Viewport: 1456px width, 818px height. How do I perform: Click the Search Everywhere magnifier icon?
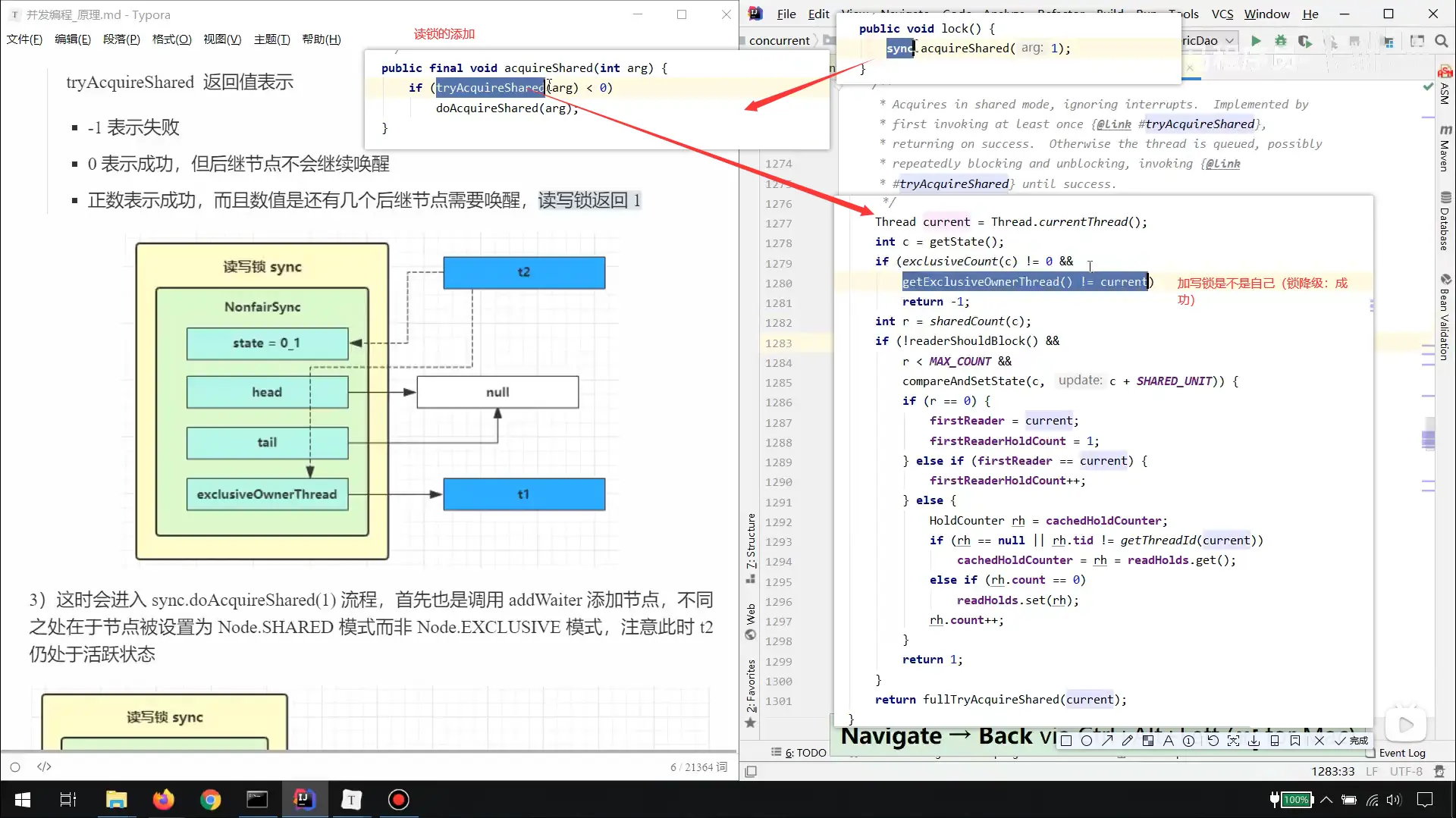(1442, 41)
